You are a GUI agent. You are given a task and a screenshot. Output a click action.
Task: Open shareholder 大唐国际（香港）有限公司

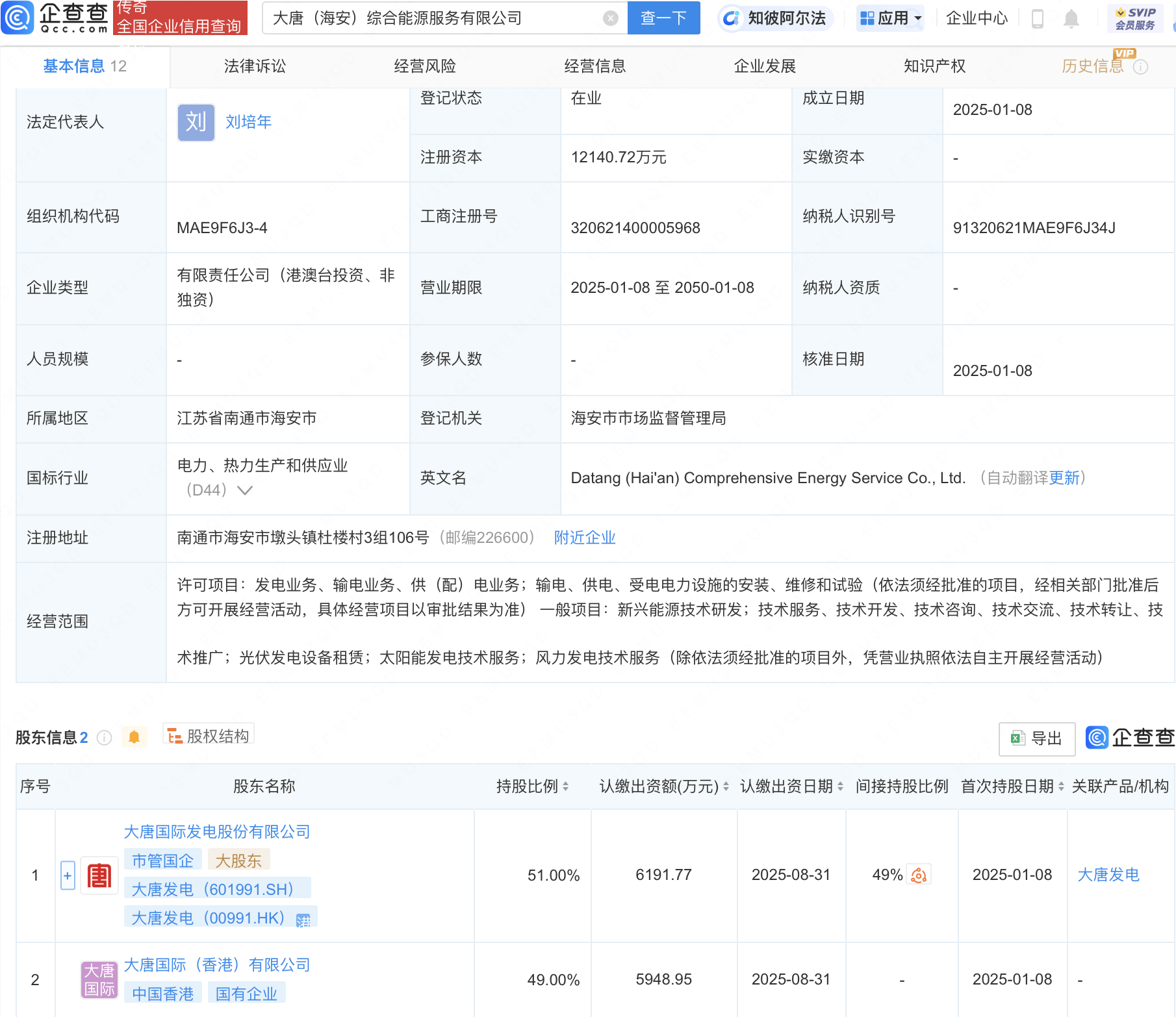[x=217, y=965]
